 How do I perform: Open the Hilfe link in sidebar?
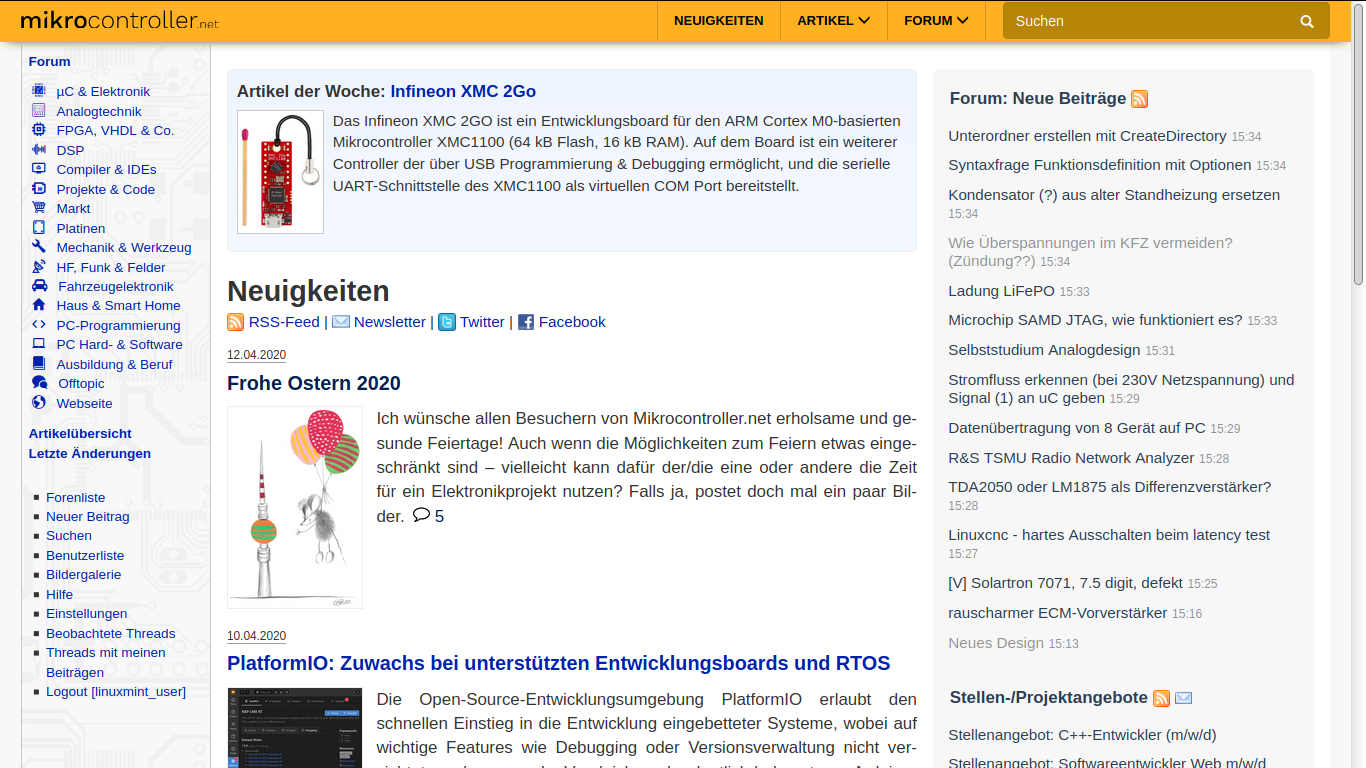(59, 594)
